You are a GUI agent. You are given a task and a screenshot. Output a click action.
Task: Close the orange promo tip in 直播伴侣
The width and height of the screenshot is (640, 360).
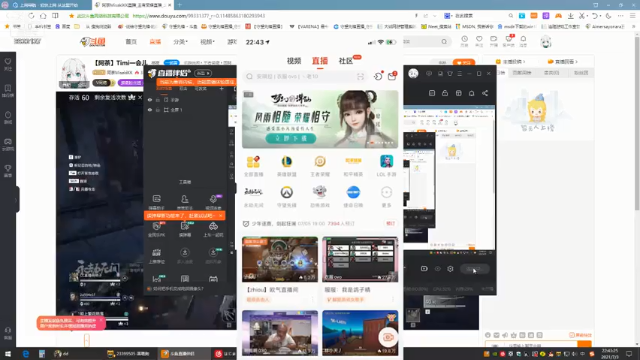coord(220,216)
